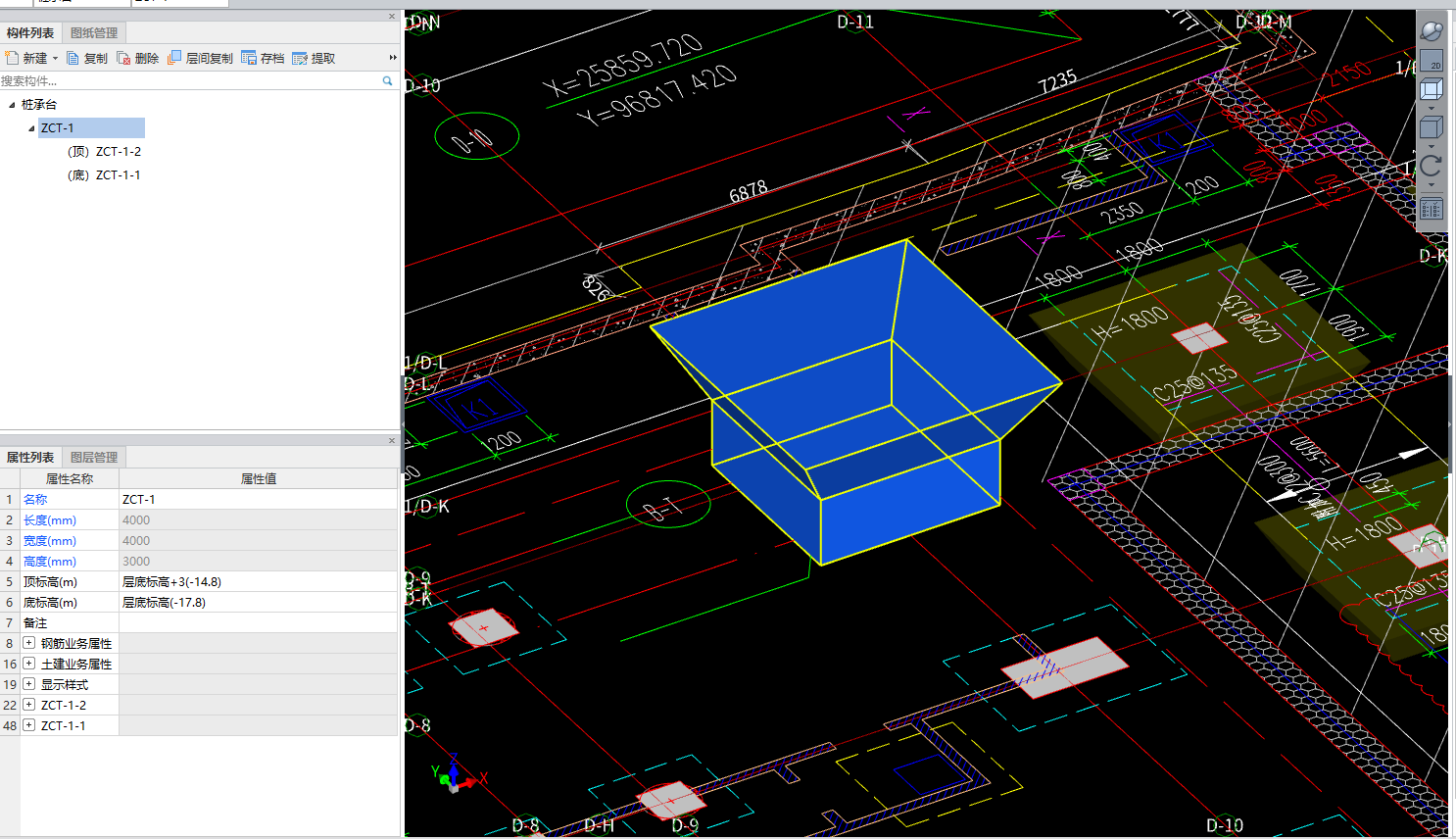Screen dimensions: 1456x839
Task: Click the 宽度(mm) value 4000 cell
Action: pos(259,541)
